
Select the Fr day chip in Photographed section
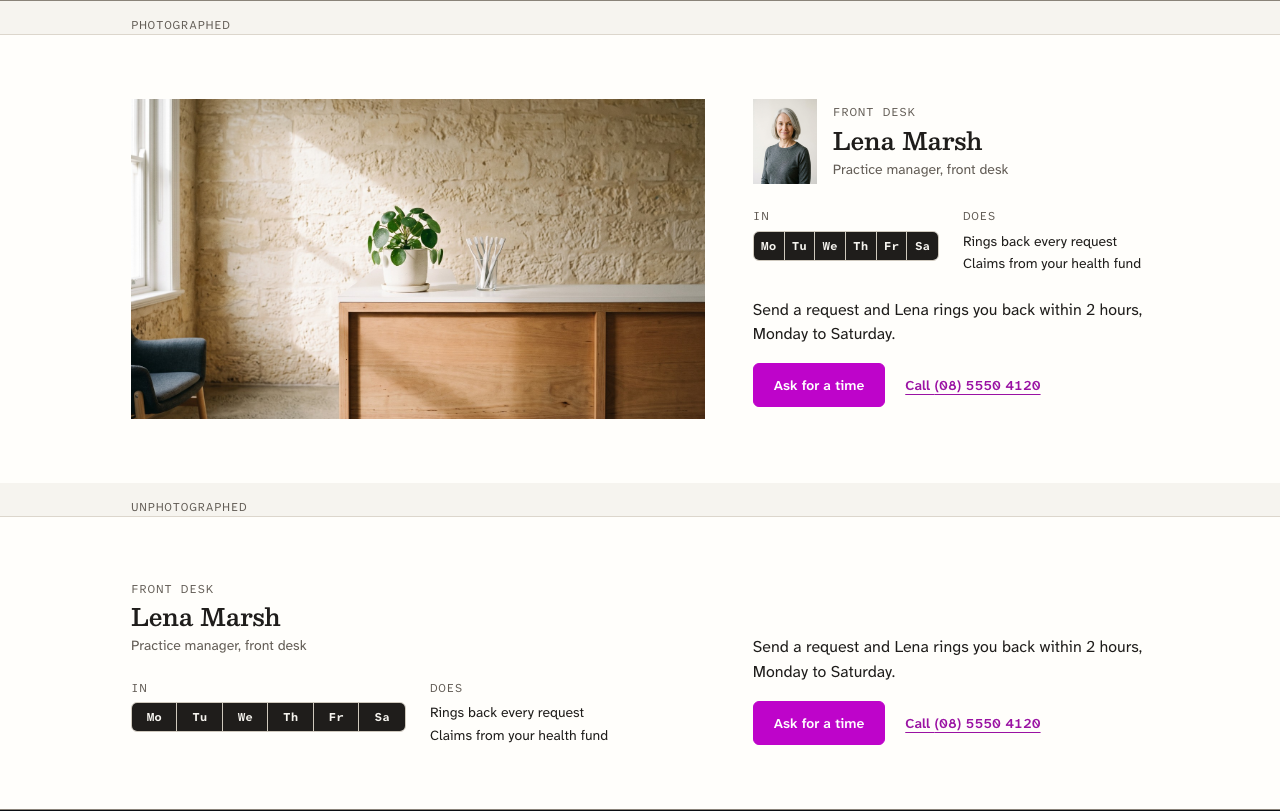[x=892, y=246]
